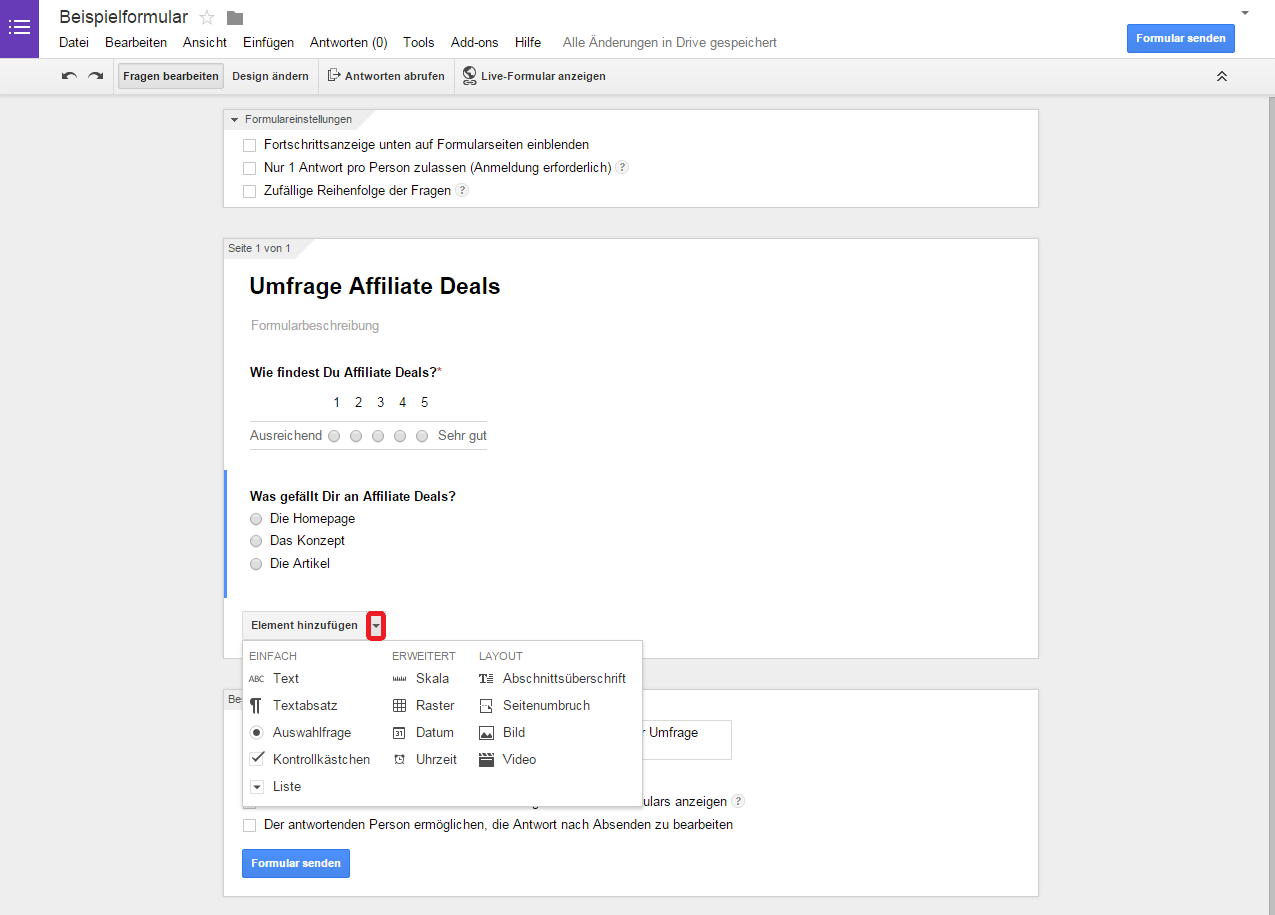Select the Video layout element icon
This screenshot has height=915, width=1275.
pos(487,759)
